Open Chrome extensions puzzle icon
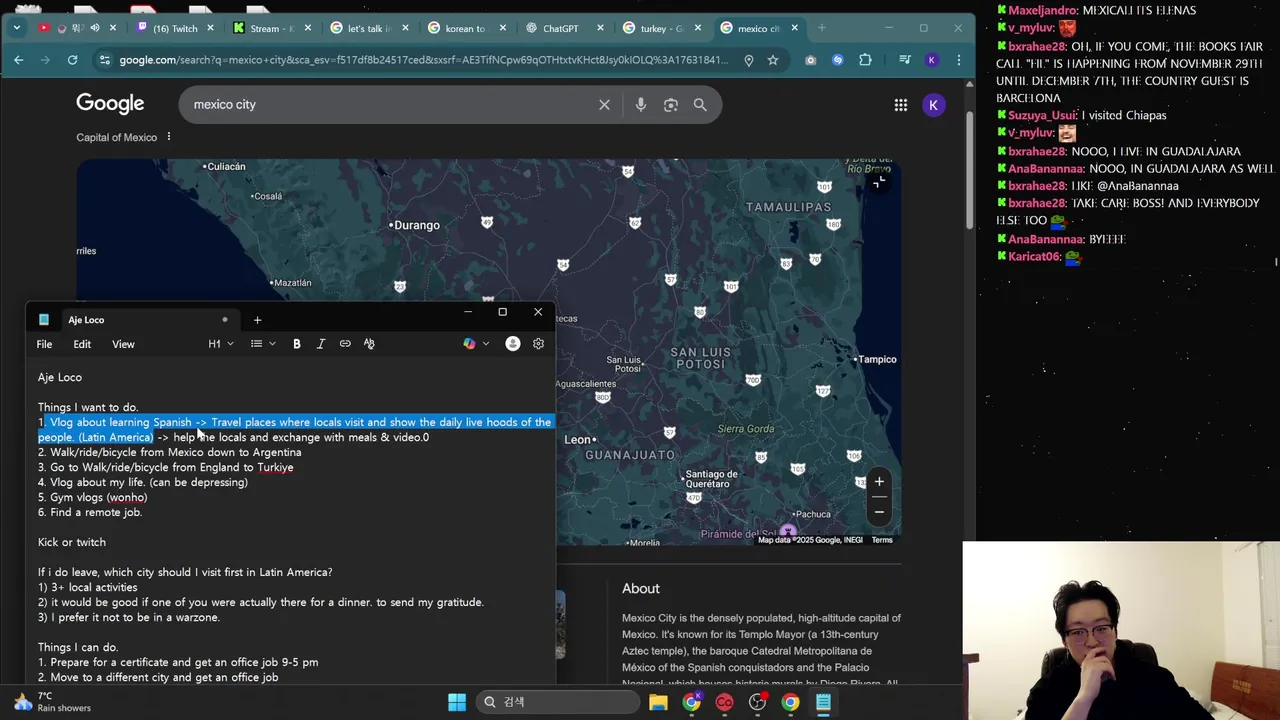1280x720 pixels. tap(865, 60)
